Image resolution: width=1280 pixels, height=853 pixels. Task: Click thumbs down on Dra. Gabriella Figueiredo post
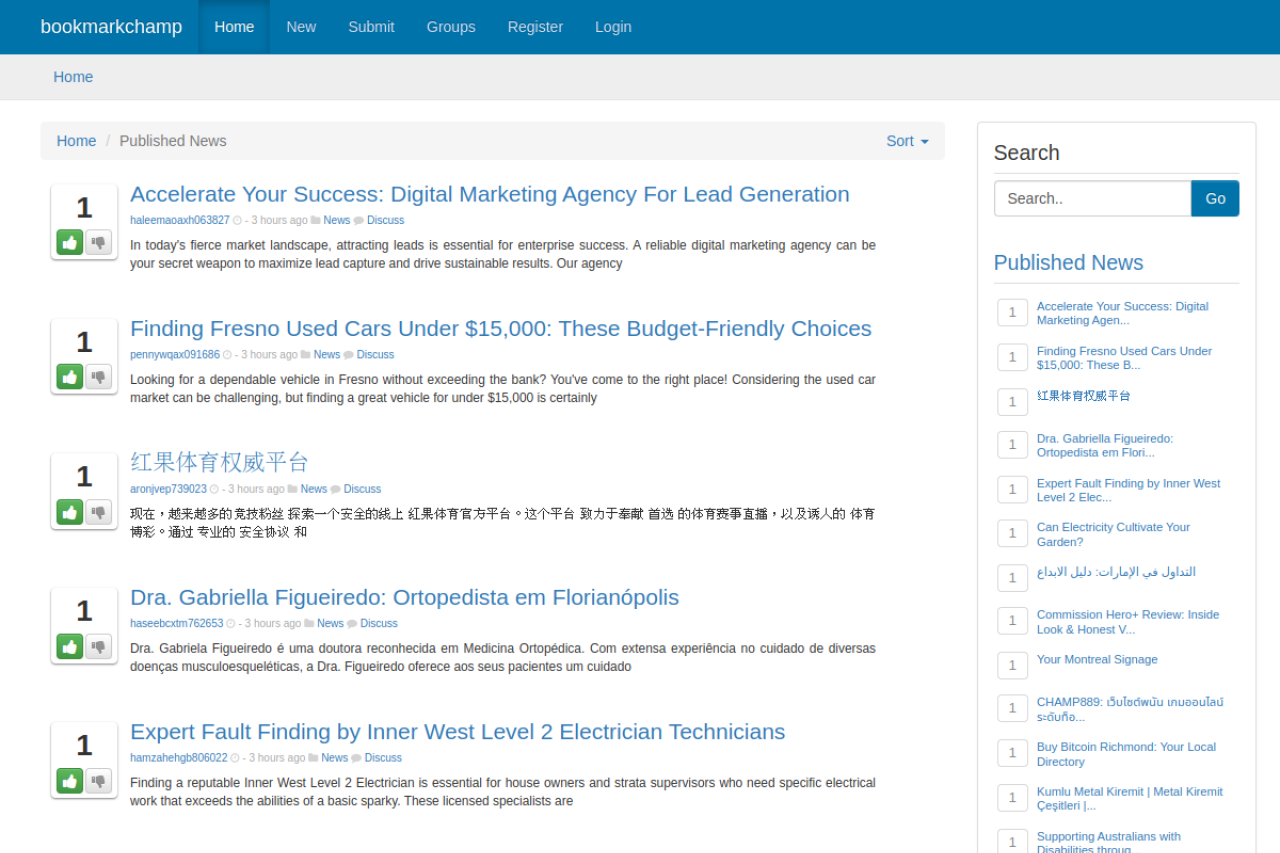[x=98, y=646]
